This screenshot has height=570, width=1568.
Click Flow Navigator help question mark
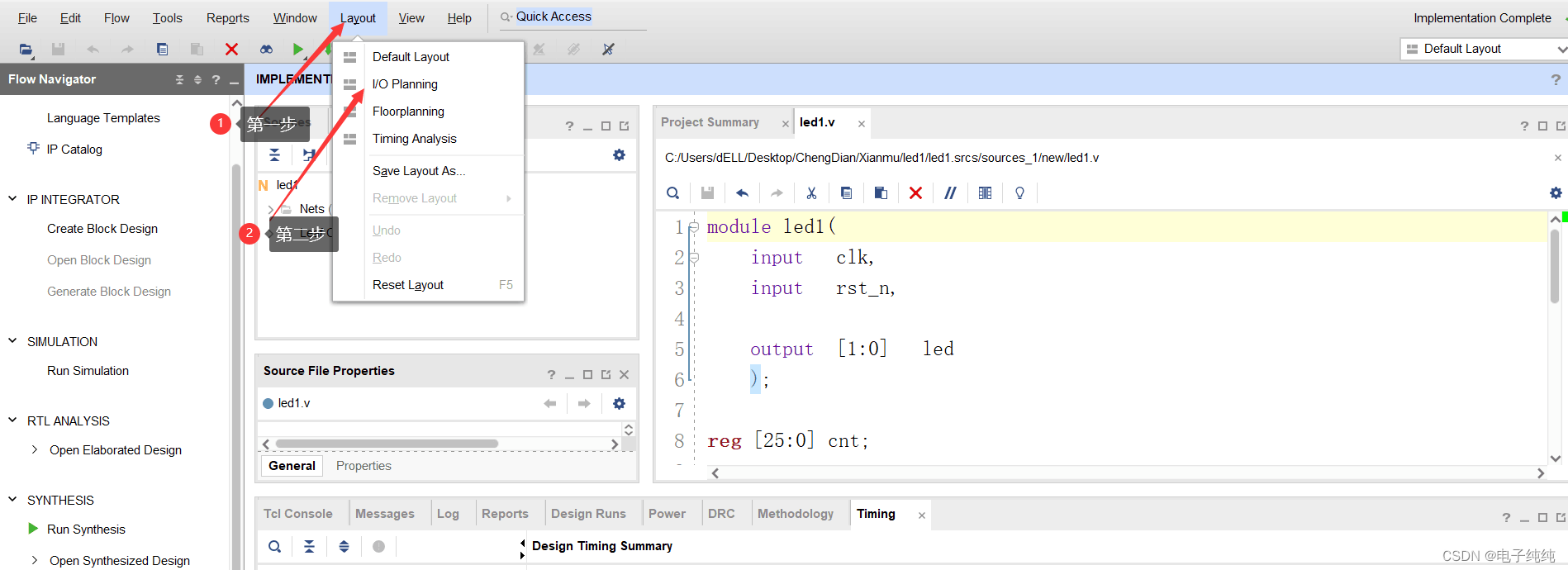216,79
